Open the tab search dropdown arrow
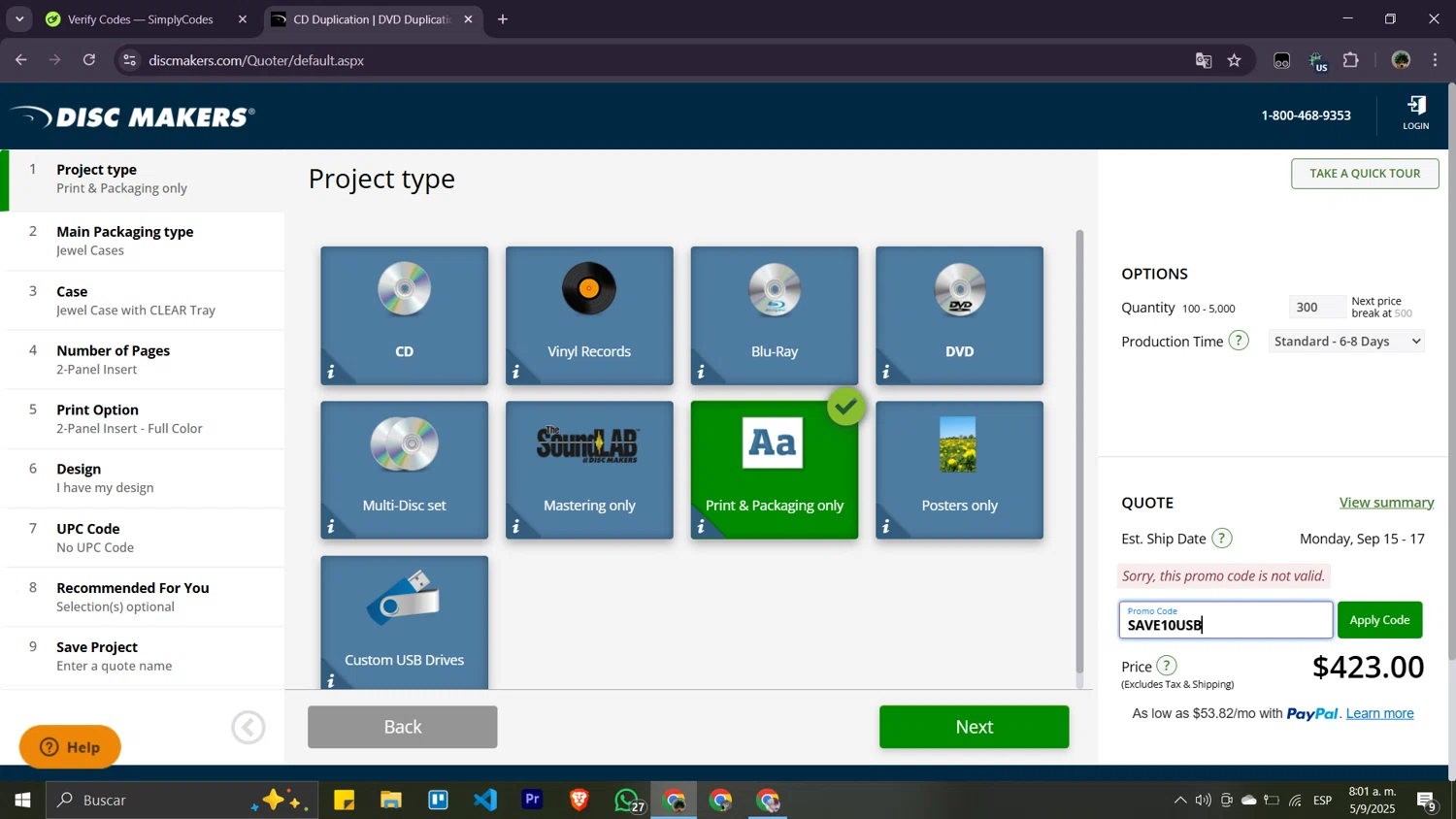 pyautogui.click(x=19, y=19)
